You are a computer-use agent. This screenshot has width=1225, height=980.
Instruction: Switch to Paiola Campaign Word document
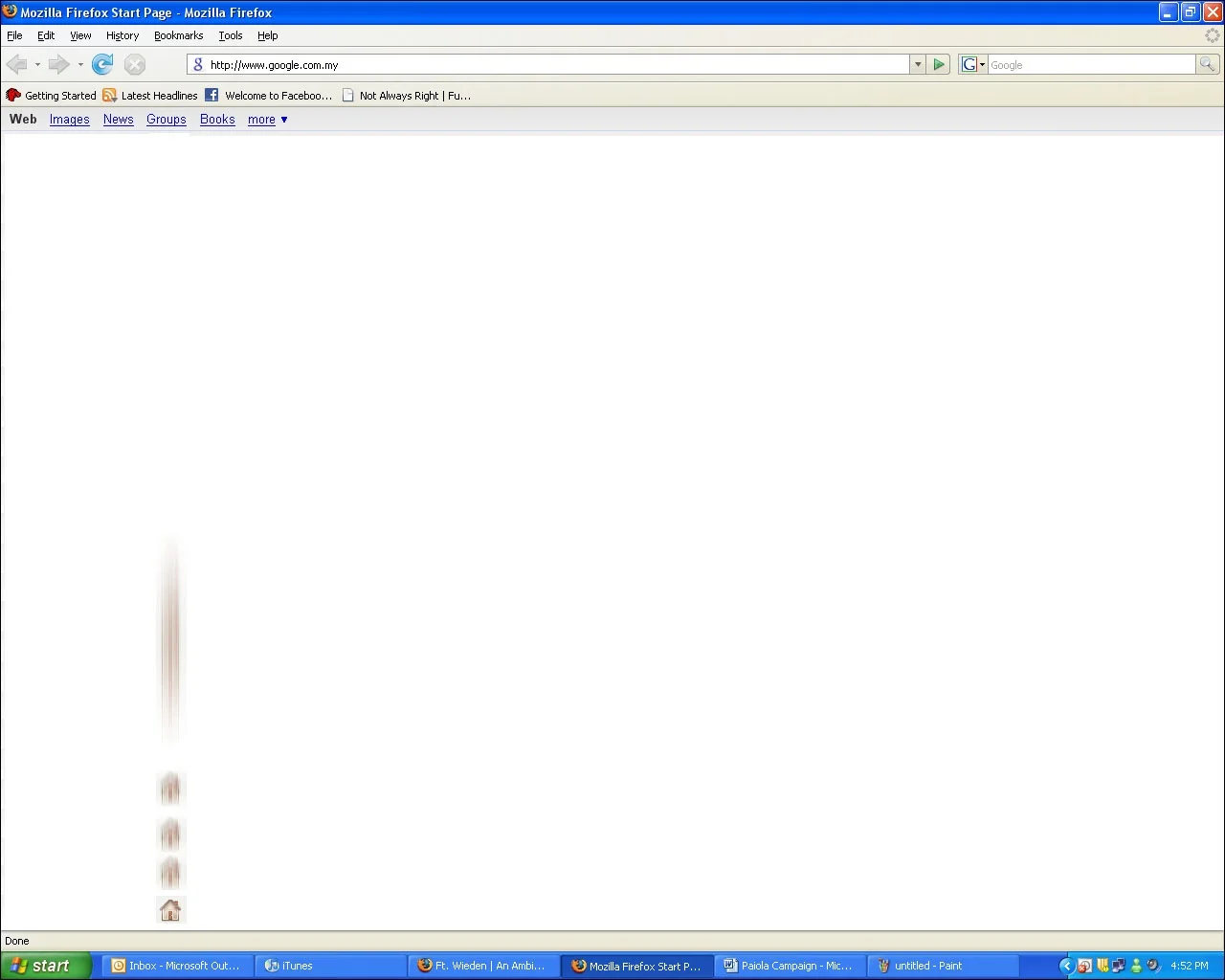pyautogui.click(x=790, y=966)
